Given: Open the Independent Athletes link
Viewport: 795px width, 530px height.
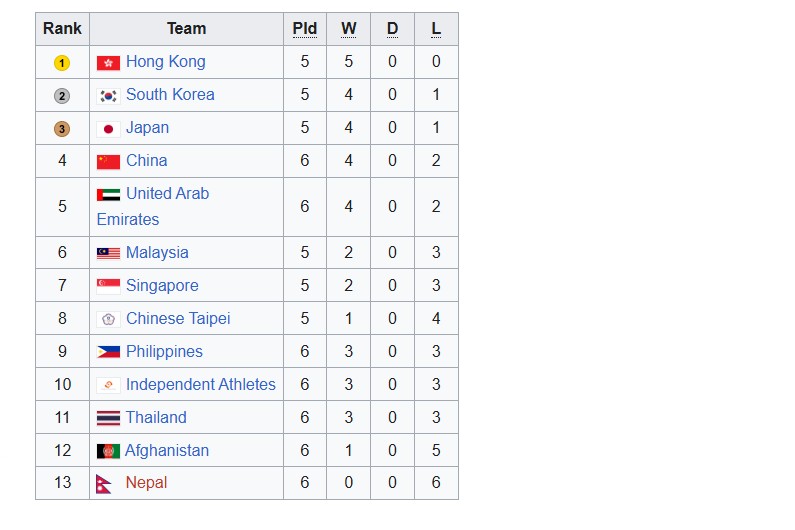Looking at the screenshot, I should pyautogui.click(x=201, y=384).
